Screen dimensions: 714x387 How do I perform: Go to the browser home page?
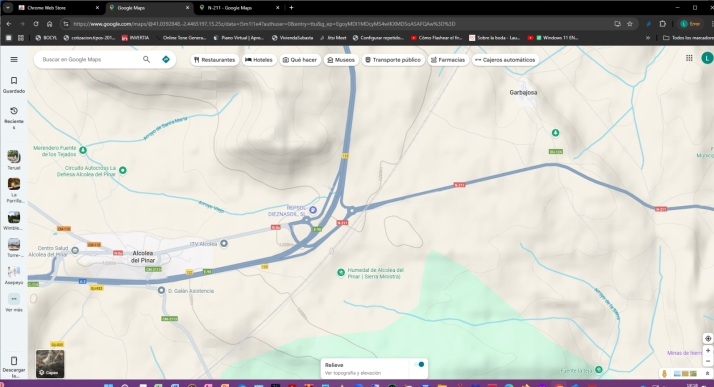click(x=50, y=24)
